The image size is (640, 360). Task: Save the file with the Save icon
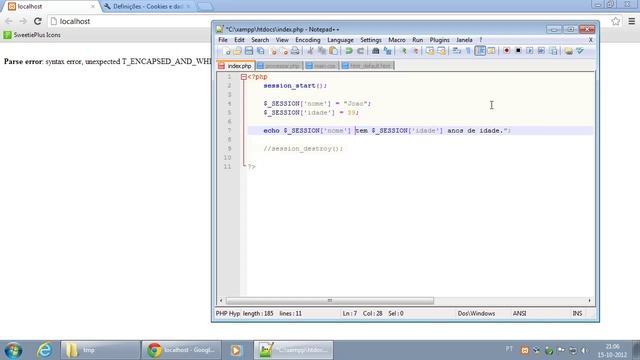(249, 51)
